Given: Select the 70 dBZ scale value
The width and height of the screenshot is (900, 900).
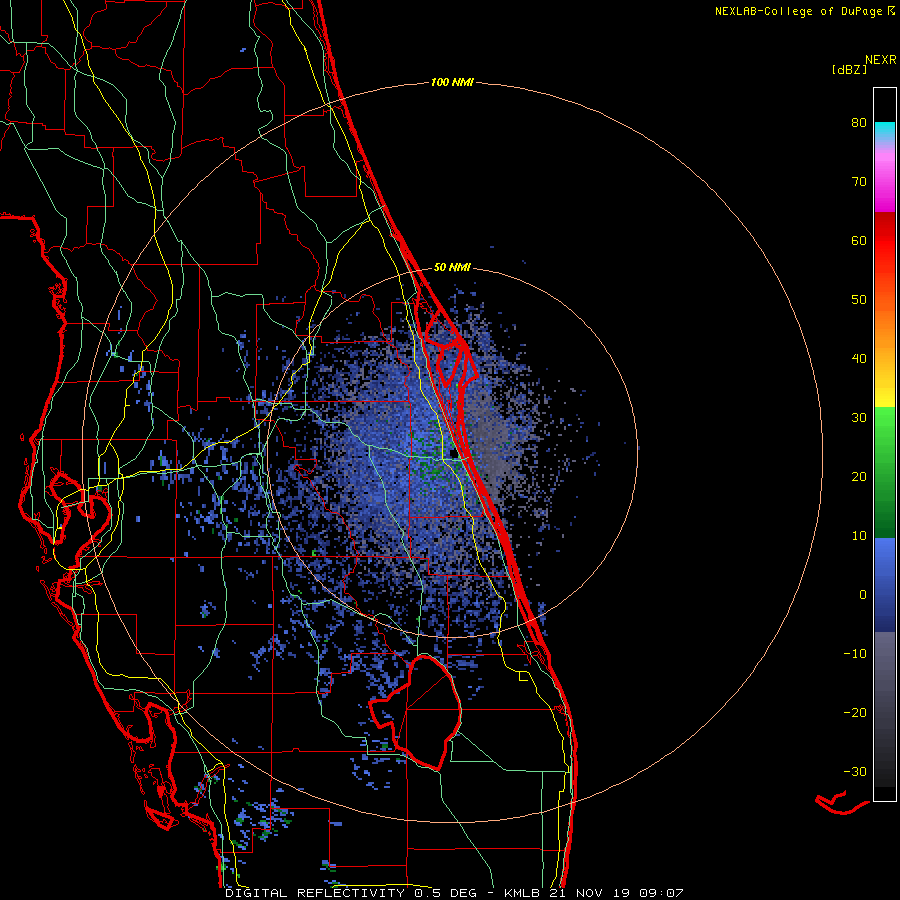Looking at the screenshot, I should point(859,181).
